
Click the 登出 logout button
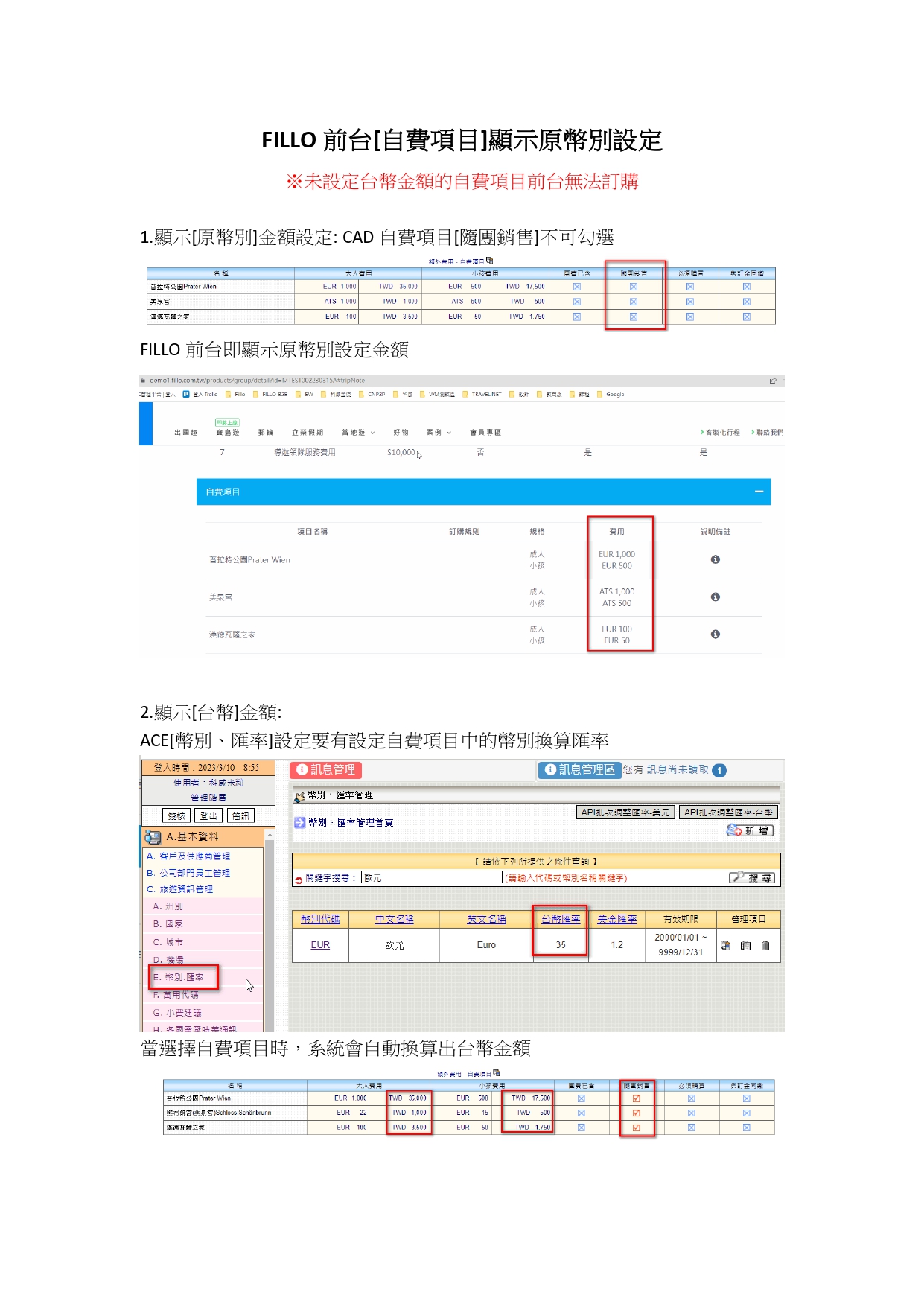208,816
